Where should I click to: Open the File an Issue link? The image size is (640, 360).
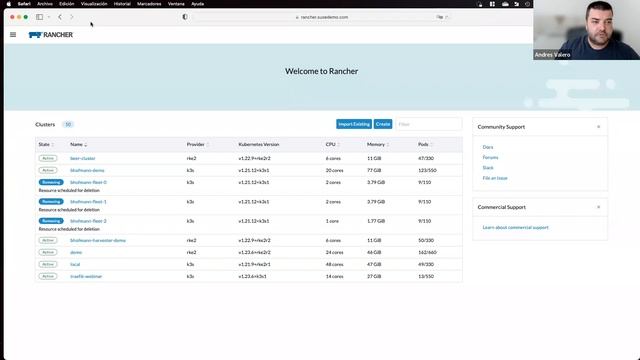[x=495, y=178]
